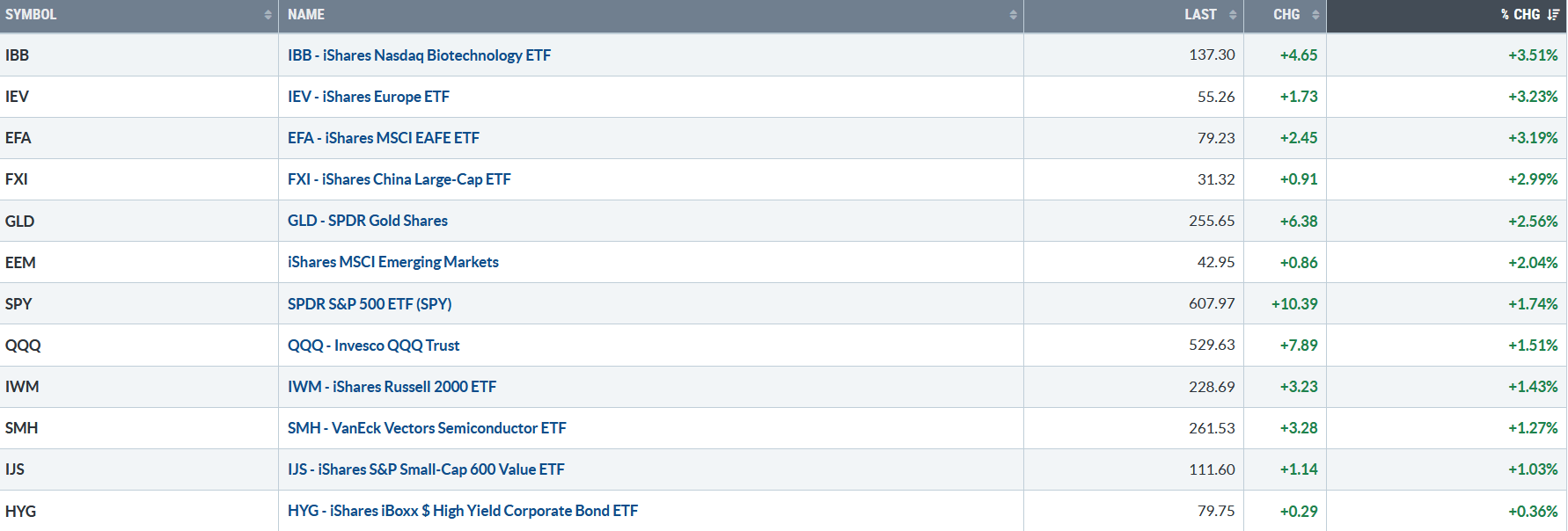This screenshot has width=1568, height=531.
Task: Open IJS - iShares S&P Small-Cap 600 Value link
Action: pyautogui.click(x=426, y=469)
